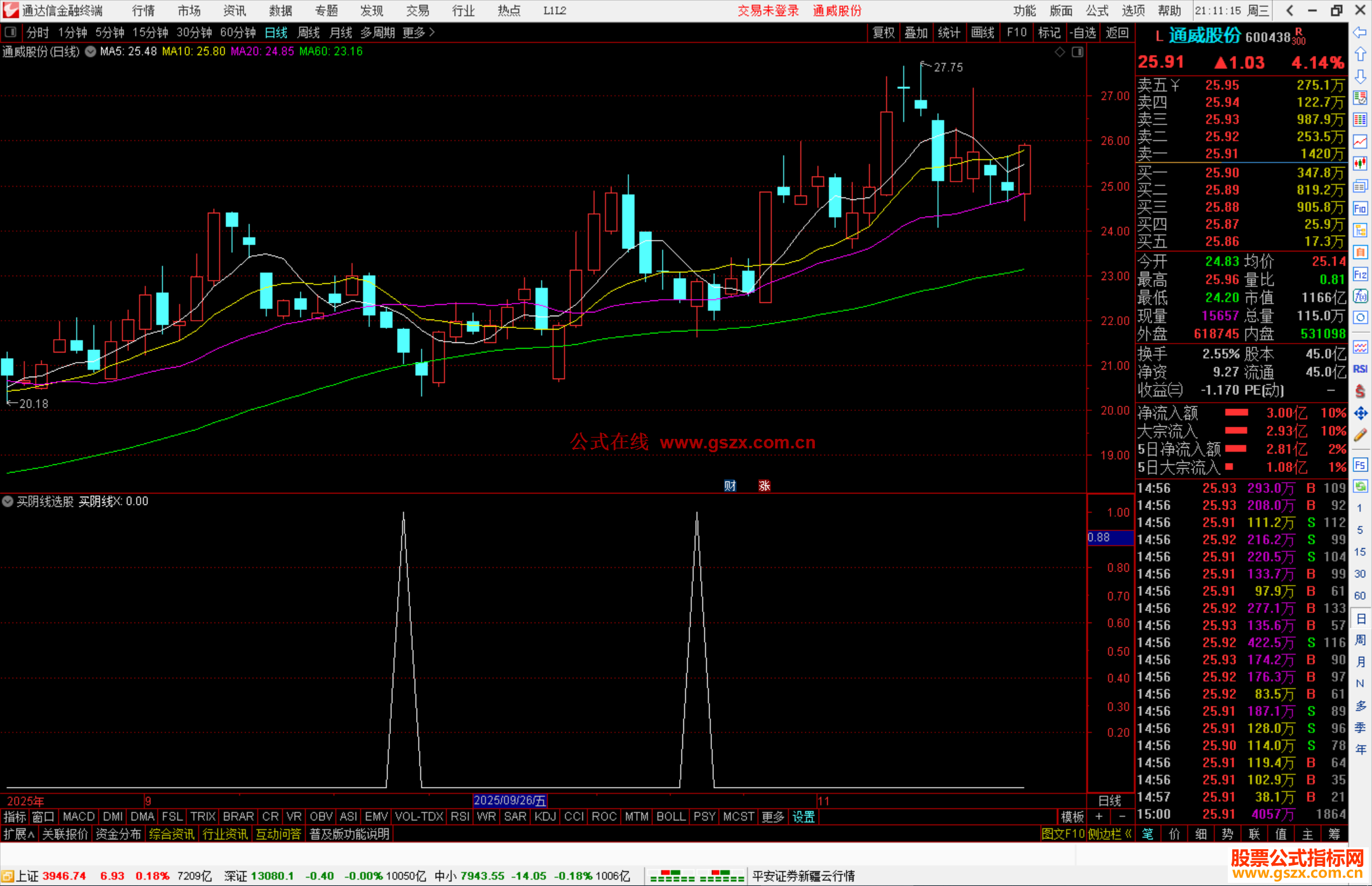Click the RSI icon in right sidebar

(x=1359, y=369)
